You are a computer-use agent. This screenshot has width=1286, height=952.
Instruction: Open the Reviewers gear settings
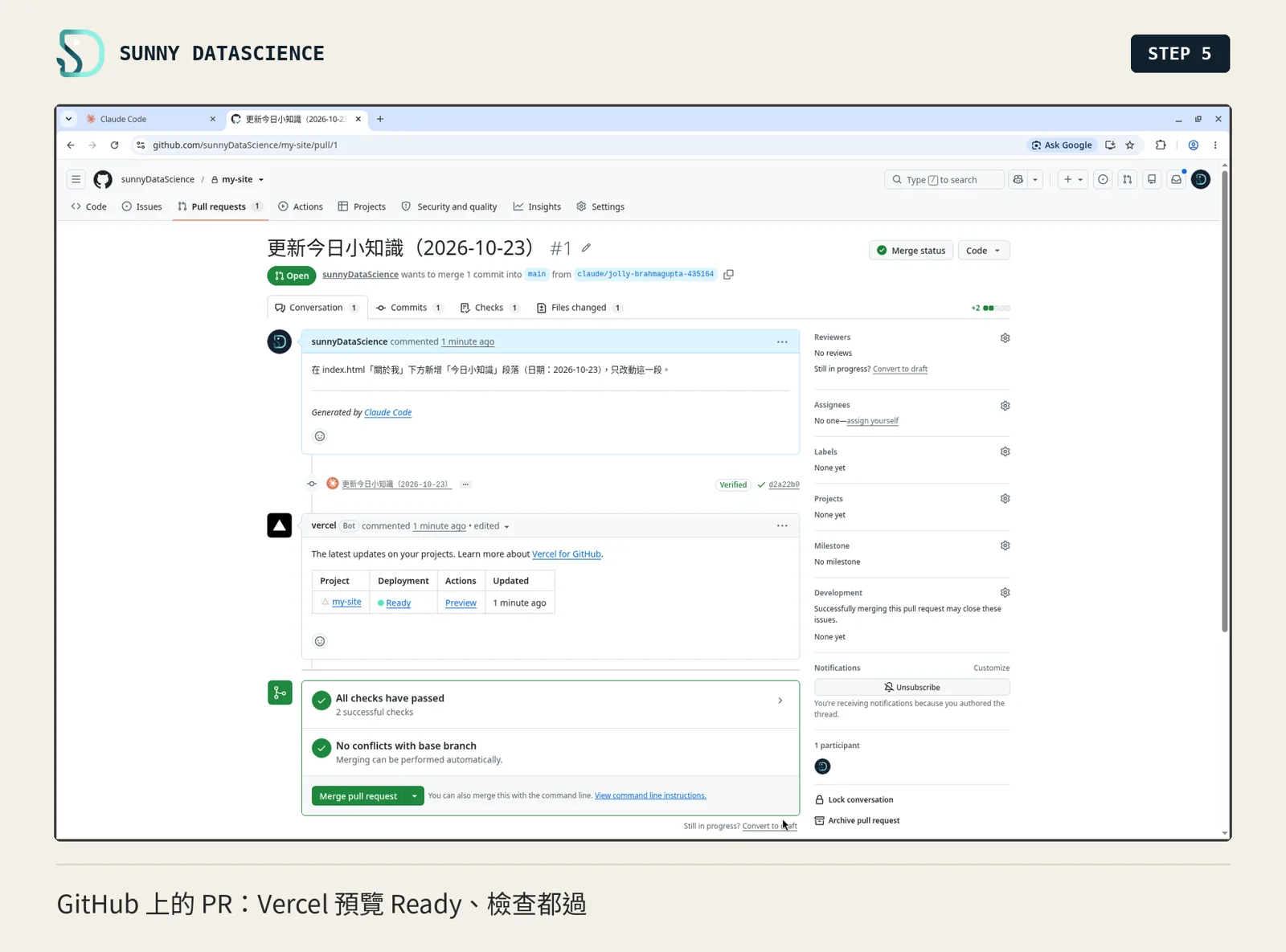[1005, 338]
